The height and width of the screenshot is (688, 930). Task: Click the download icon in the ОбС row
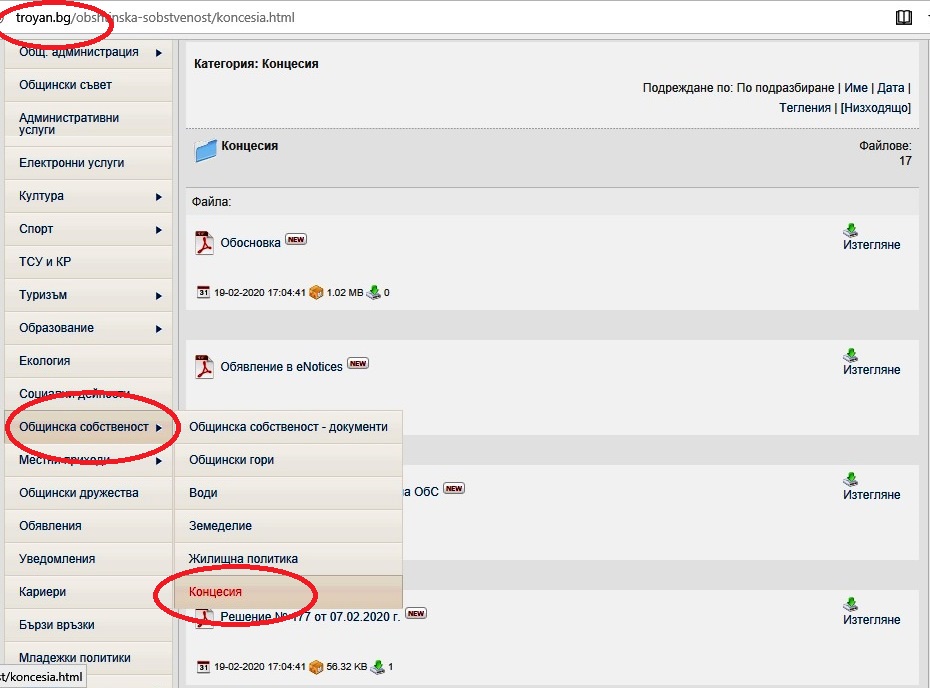pos(851,479)
